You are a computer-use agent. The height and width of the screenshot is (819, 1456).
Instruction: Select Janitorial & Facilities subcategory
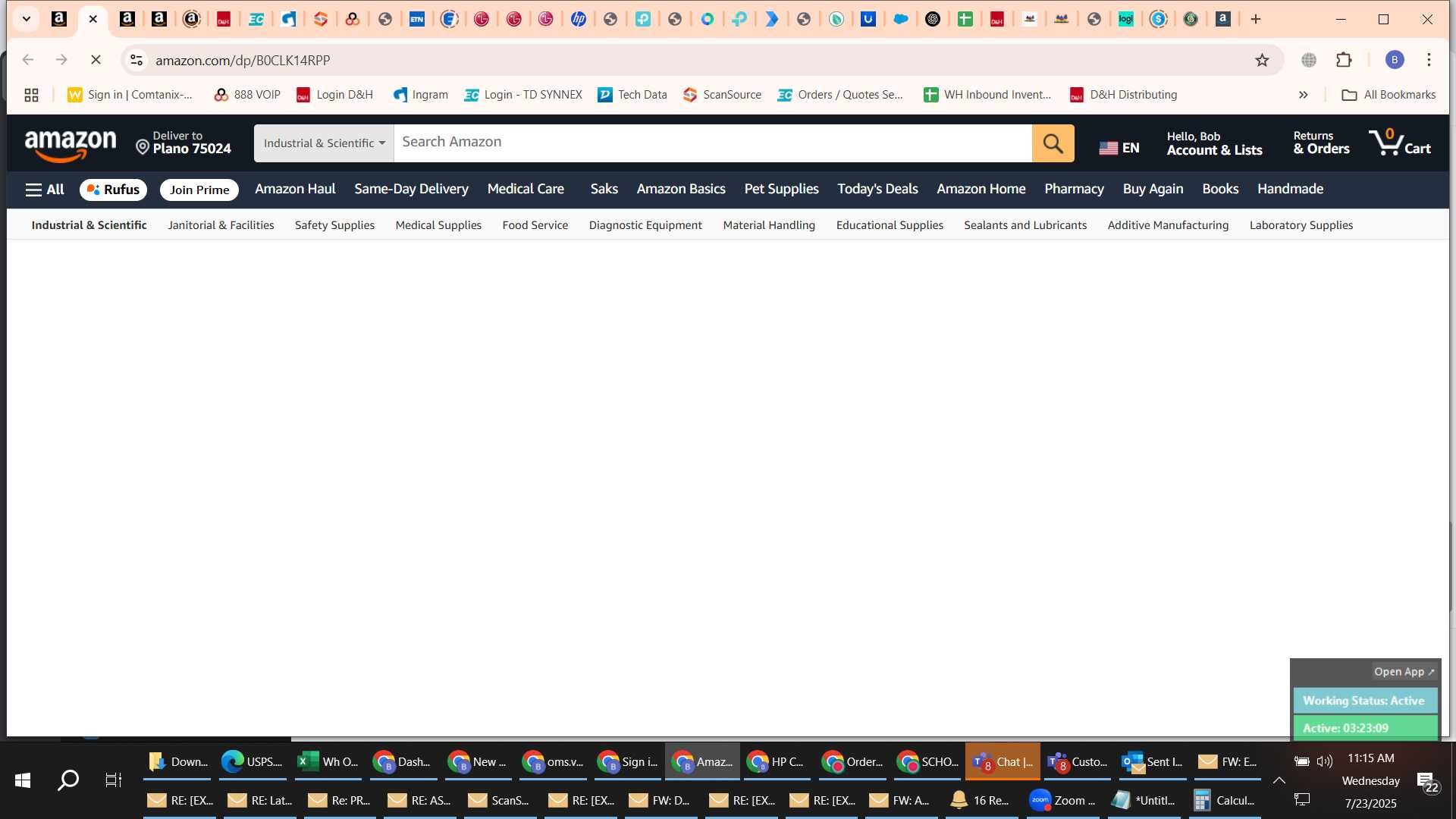[x=221, y=225]
